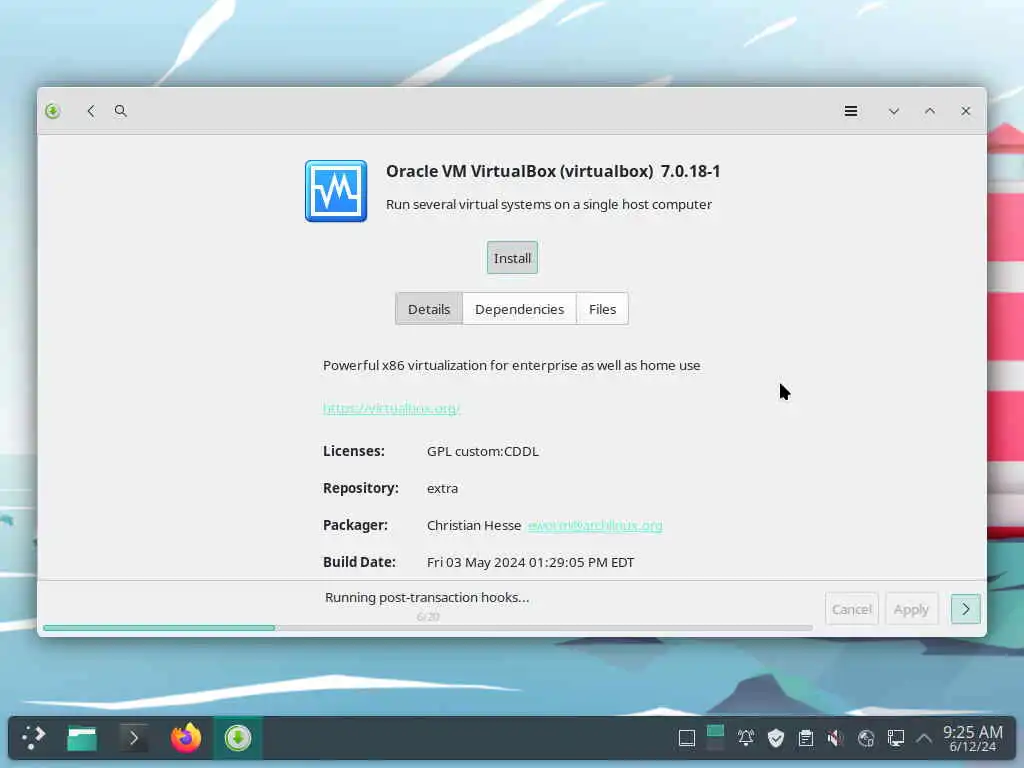Install the VirtualBox package
Image resolution: width=1024 pixels, height=768 pixels.
512,258
